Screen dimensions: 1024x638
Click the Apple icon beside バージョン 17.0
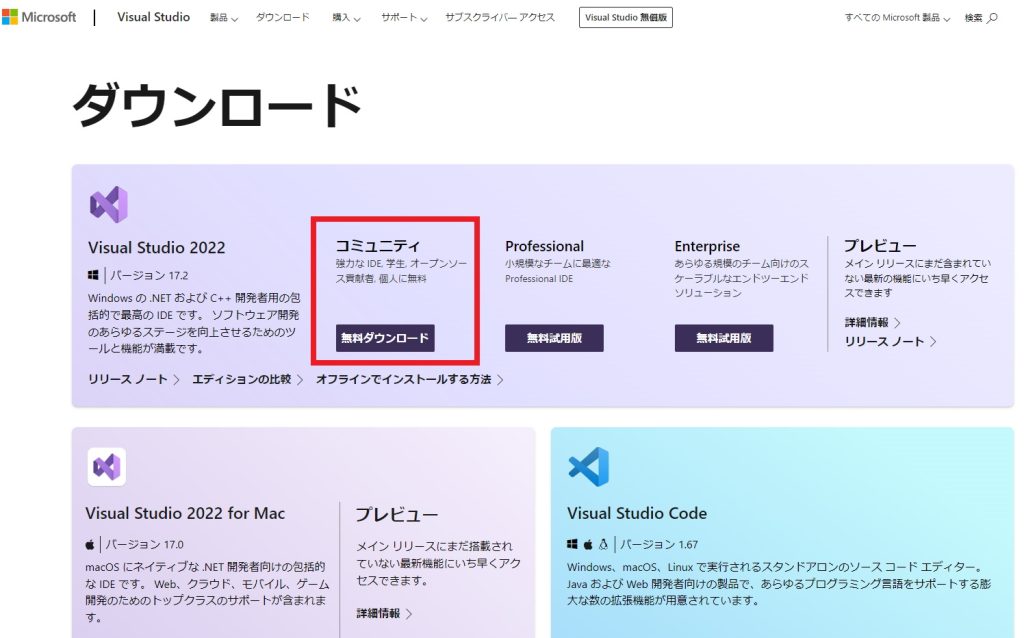[x=91, y=544]
